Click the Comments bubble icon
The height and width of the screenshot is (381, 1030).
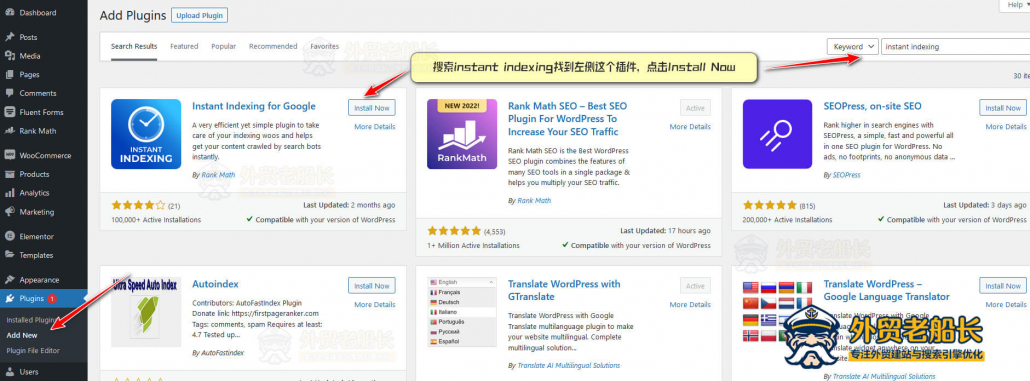[10, 93]
